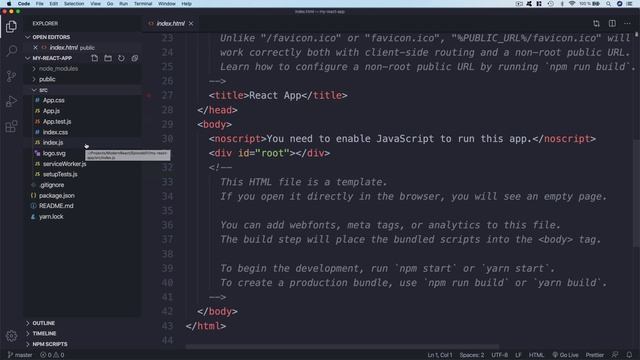
Task: Open the Explorer view in activity bar
Action: [11, 27]
